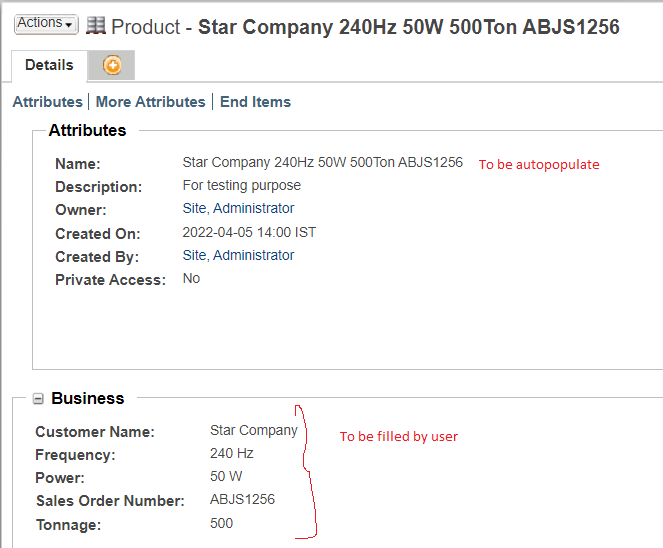This screenshot has height=548, width=663.
Task: Jump to the Attributes link
Action: (x=47, y=102)
